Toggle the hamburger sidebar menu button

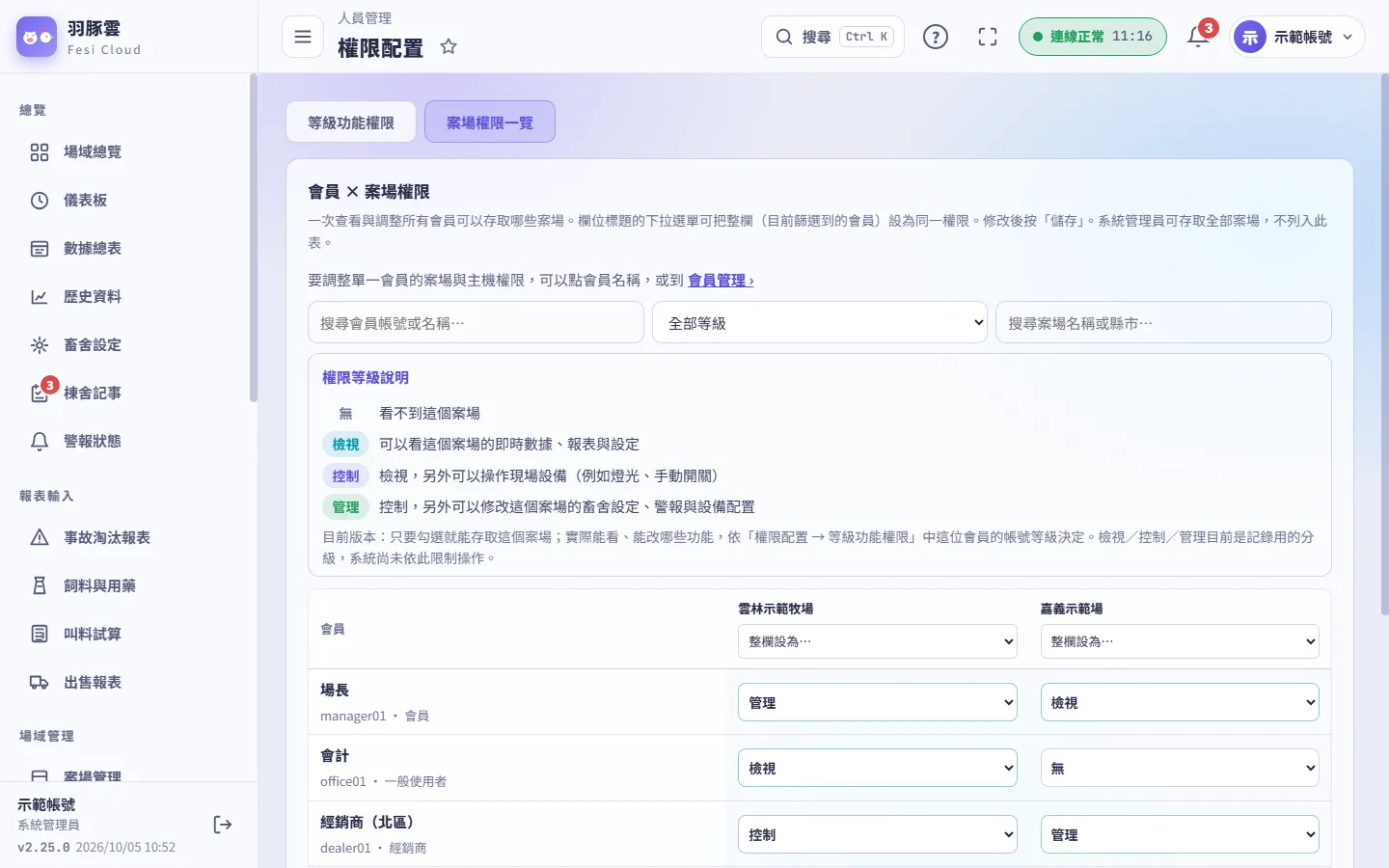click(x=303, y=37)
